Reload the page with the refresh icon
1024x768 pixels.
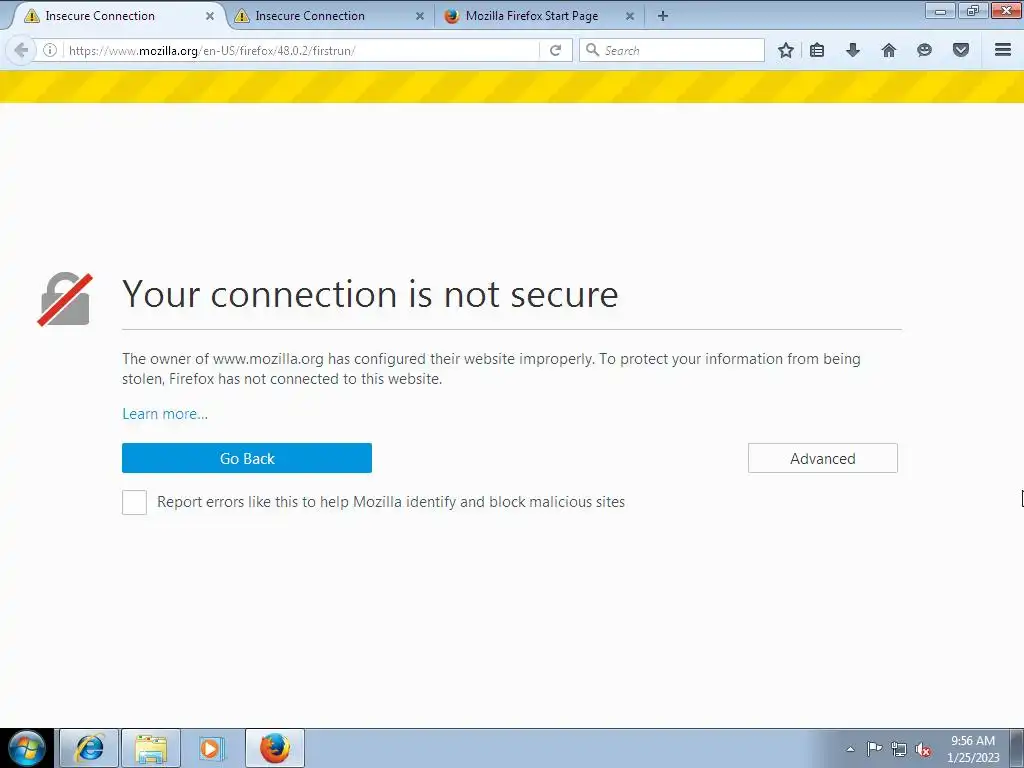click(x=555, y=50)
